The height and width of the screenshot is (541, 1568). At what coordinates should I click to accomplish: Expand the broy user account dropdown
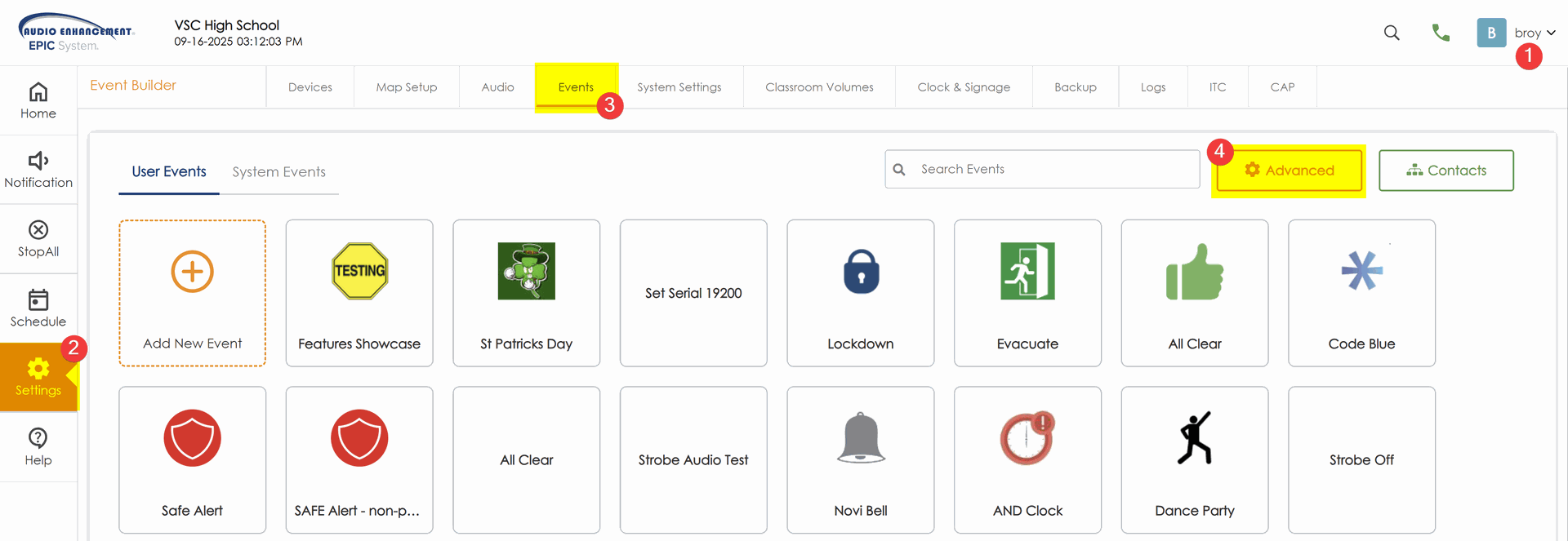[1534, 33]
